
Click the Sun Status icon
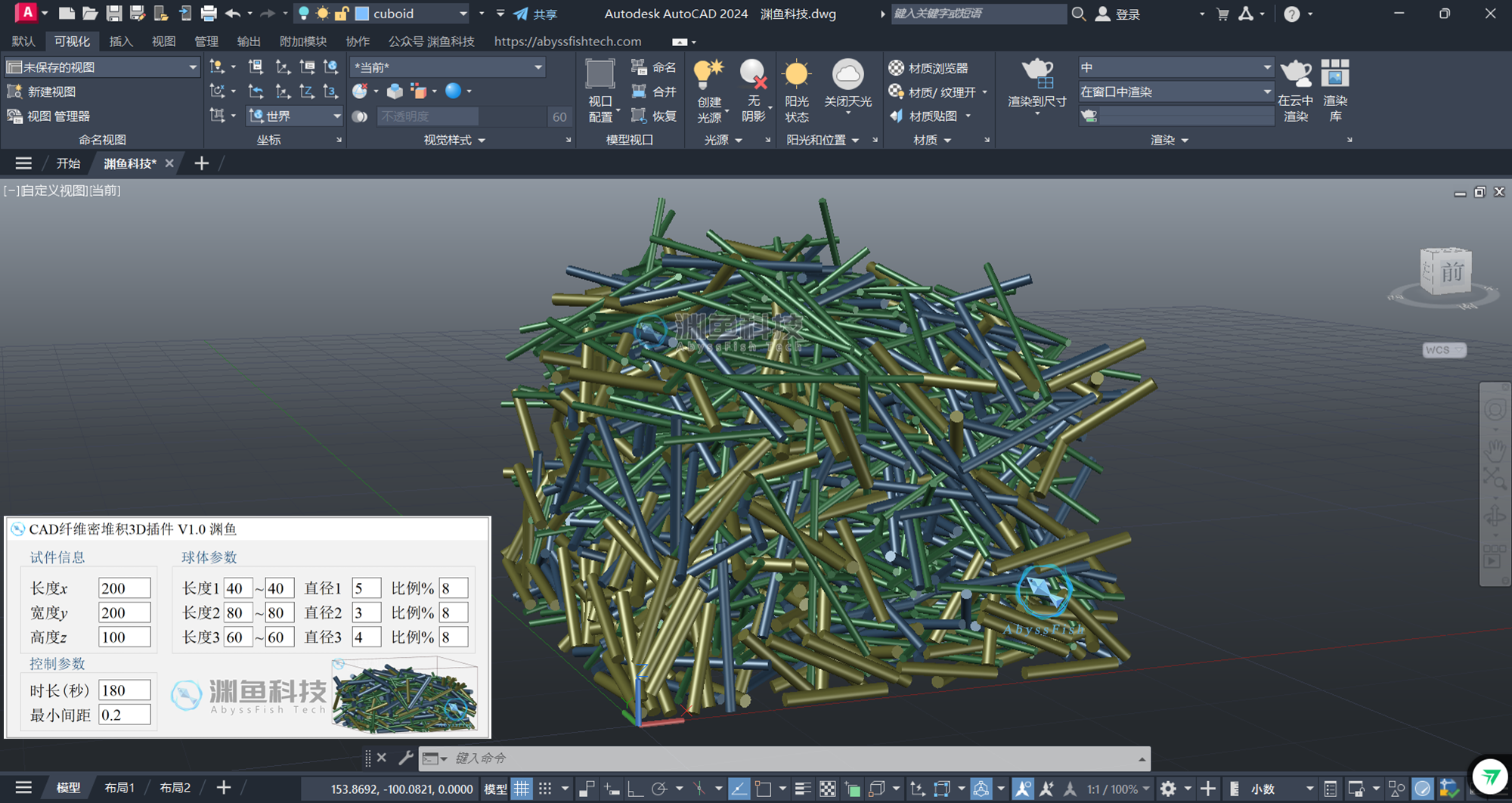pyautogui.click(x=797, y=74)
